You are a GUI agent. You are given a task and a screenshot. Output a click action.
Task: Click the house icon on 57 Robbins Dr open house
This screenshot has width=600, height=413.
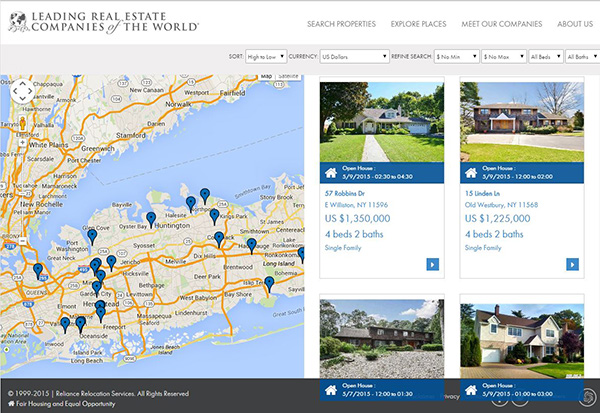pyautogui.click(x=331, y=172)
